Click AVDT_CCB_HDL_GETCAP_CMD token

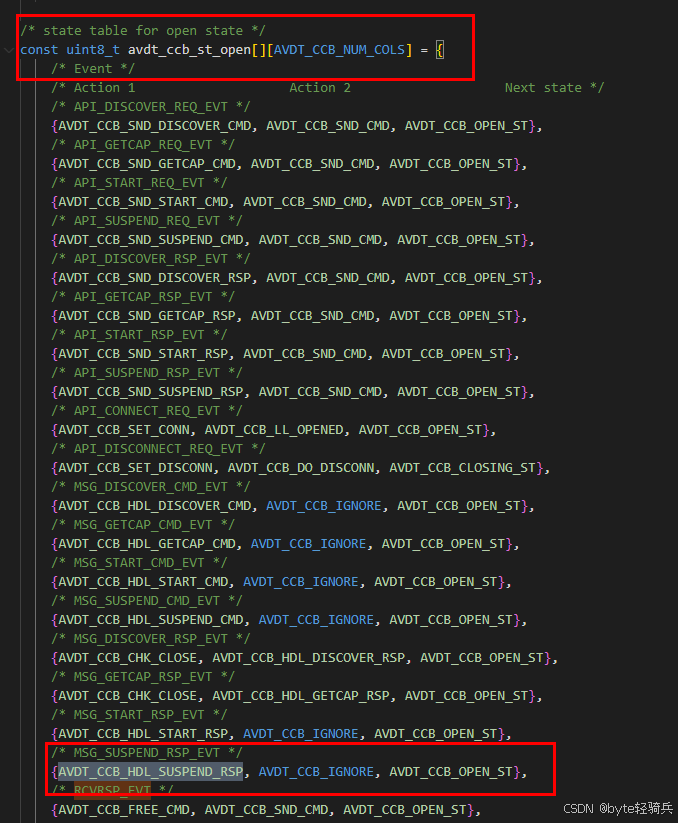pos(147,544)
